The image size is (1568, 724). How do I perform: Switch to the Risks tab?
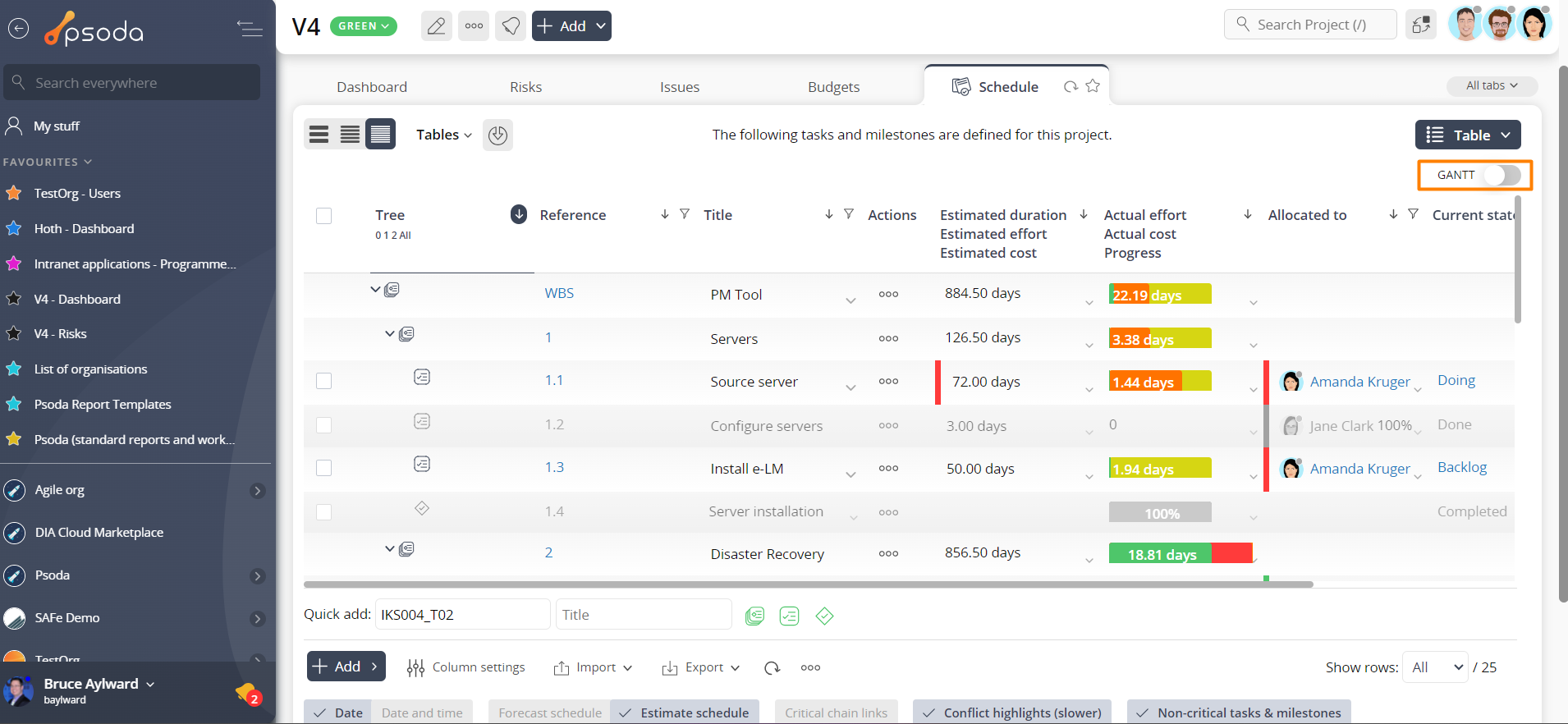coord(525,87)
